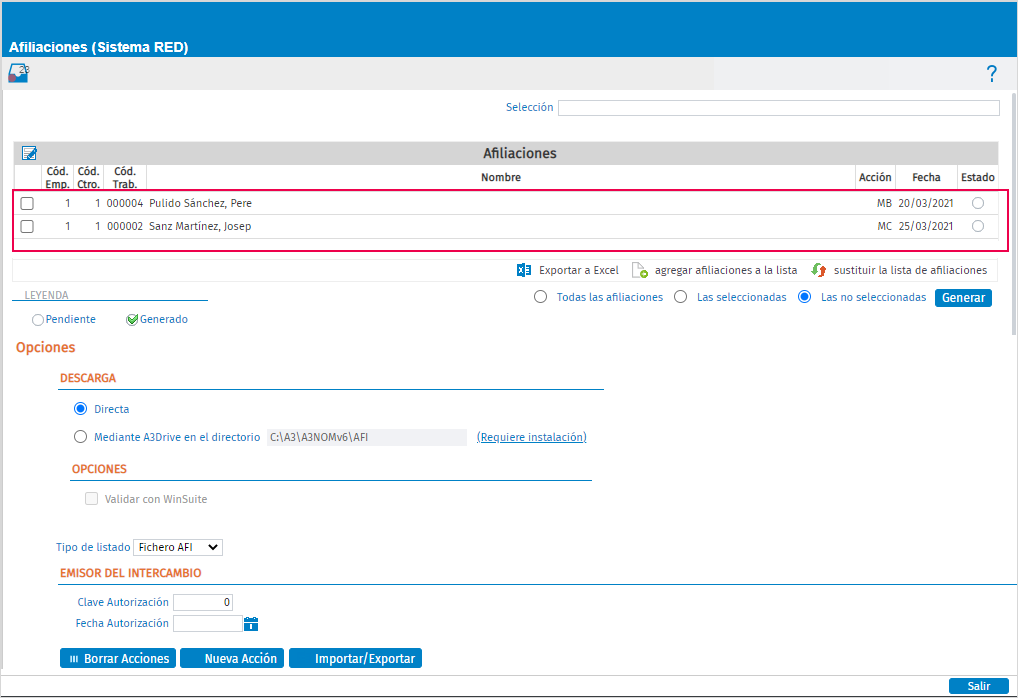Focus the Selección input field
Viewport: 1018px width, 698px height.
pos(778,108)
